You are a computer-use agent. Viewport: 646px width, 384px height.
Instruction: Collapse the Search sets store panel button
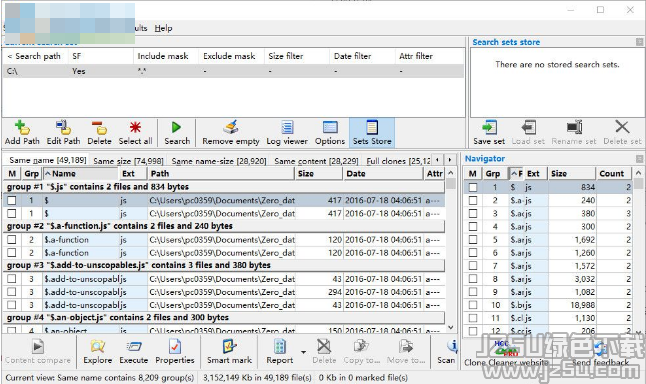tap(639, 42)
